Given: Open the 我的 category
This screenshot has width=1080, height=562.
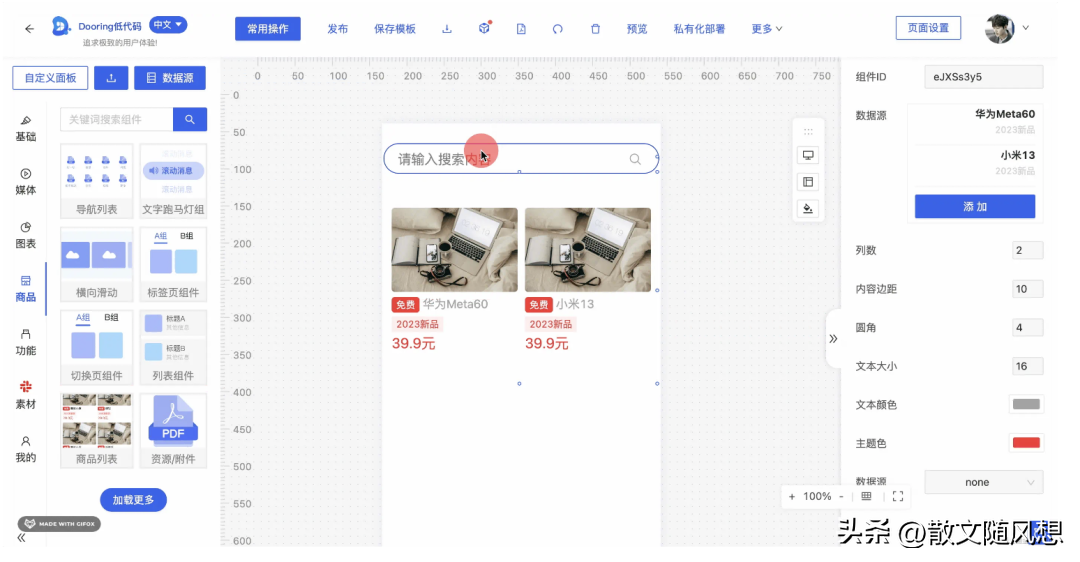Looking at the screenshot, I should tap(25, 449).
